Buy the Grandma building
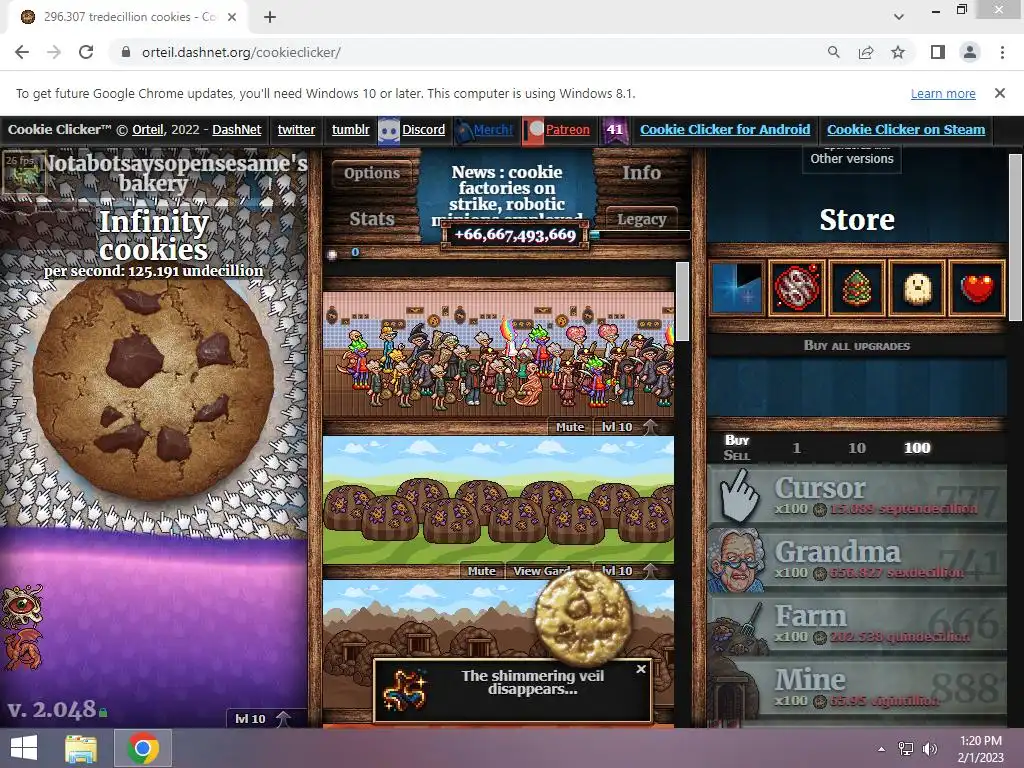The width and height of the screenshot is (1024, 768). 857,560
